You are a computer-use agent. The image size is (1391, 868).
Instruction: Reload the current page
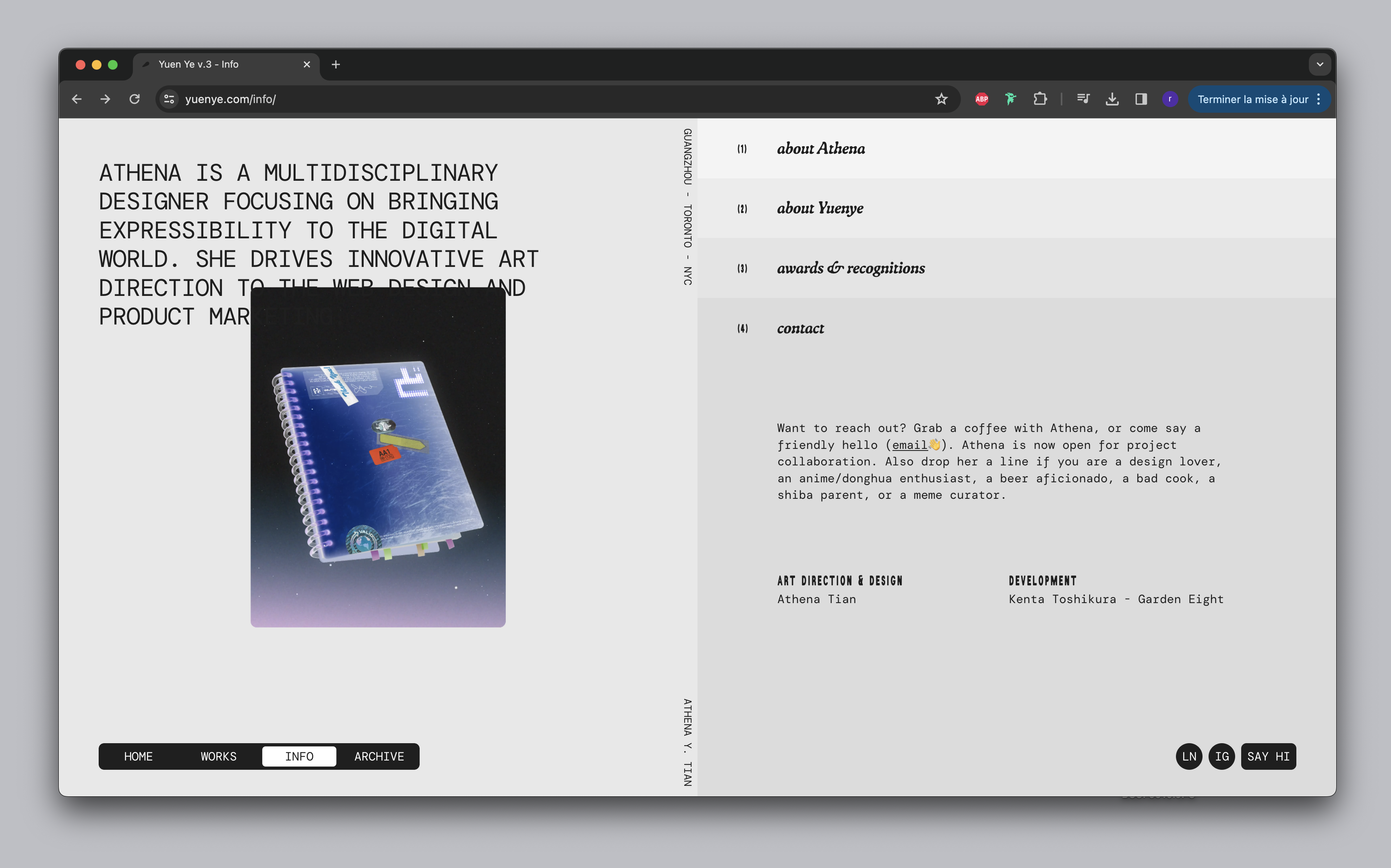(x=135, y=99)
